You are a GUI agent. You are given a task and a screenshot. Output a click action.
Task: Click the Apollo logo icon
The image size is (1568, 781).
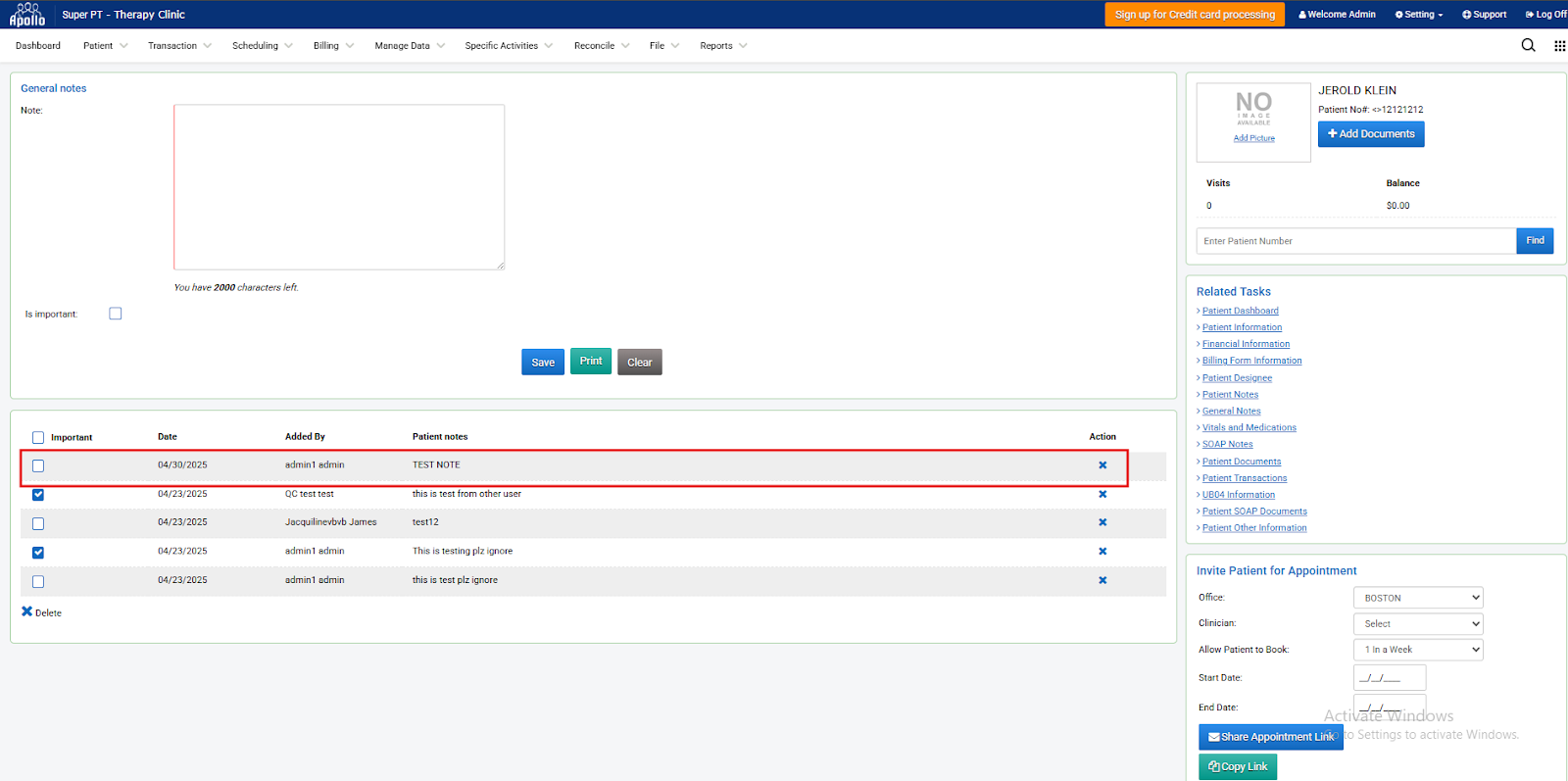27,14
